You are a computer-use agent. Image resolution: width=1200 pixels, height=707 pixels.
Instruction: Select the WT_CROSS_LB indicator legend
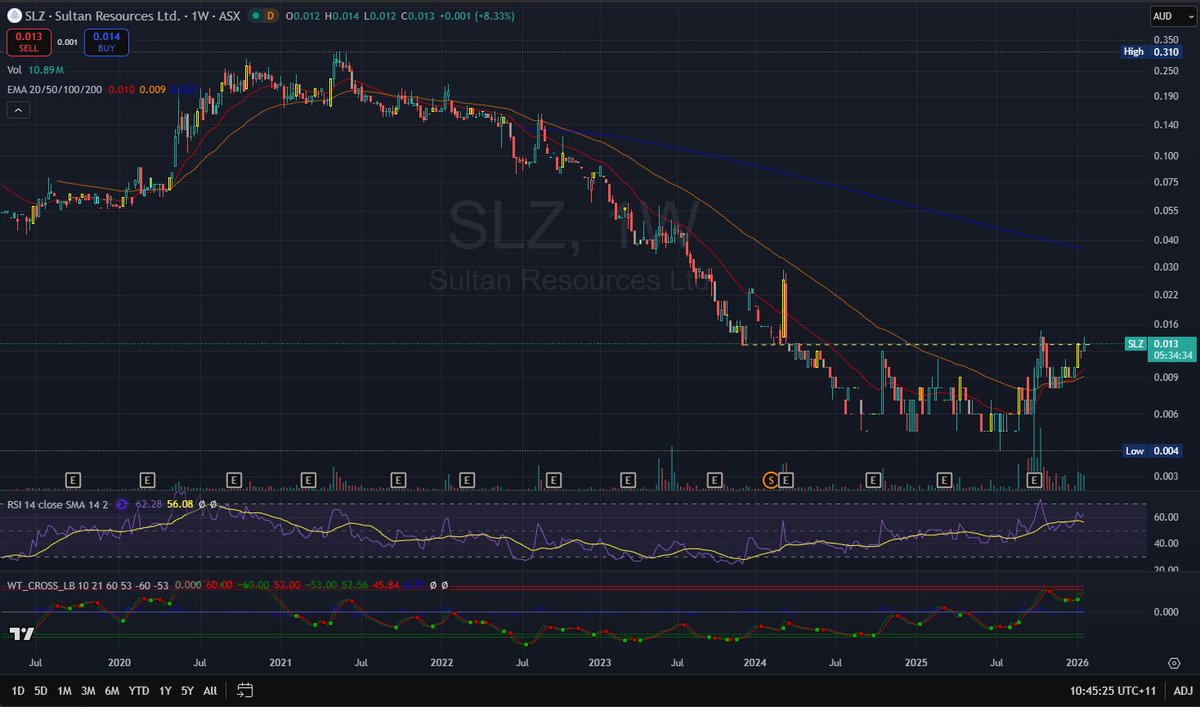[88, 585]
